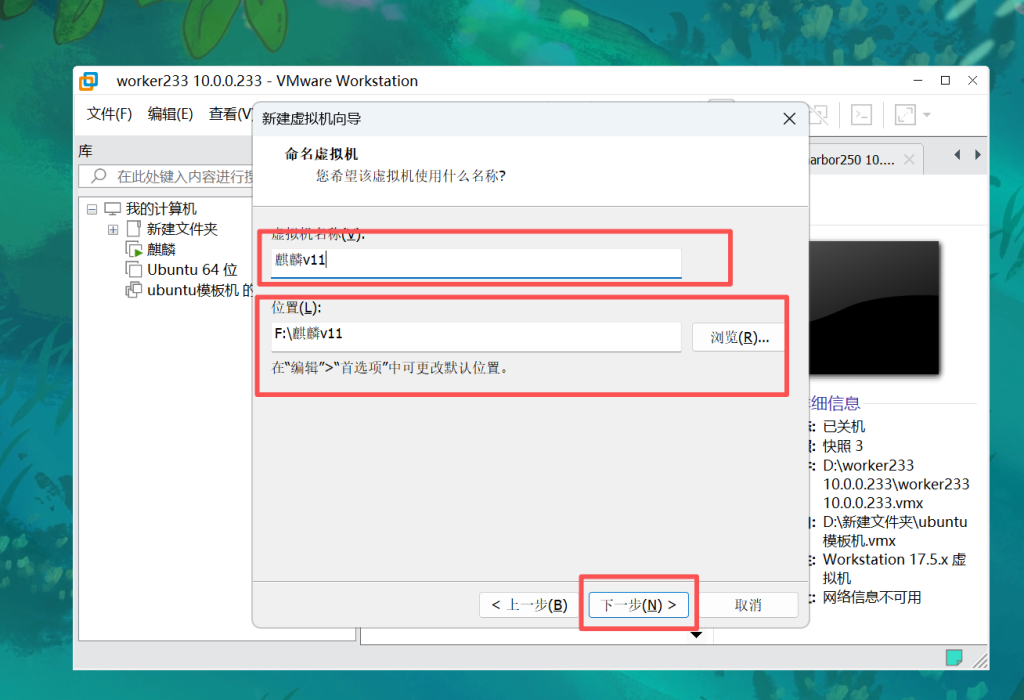Open the 编辑(E) menu
The image size is (1024, 700).
tap(170, 114)
